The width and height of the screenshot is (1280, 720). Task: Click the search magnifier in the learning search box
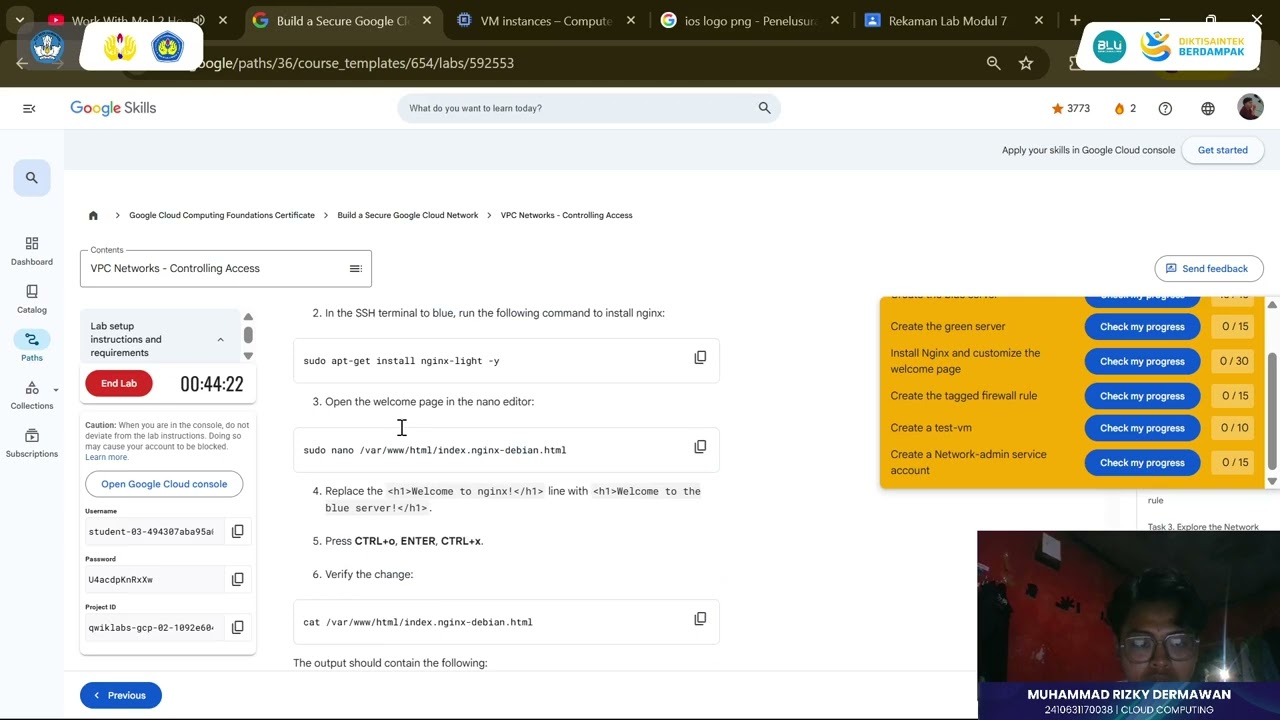coord(764,108)
